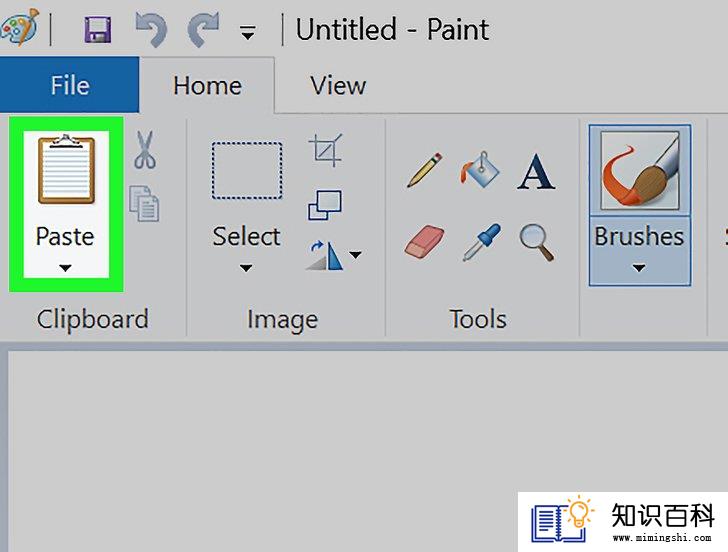Redo with the right-curved arrow
728x552 pixels.
[x=203, y=30]
